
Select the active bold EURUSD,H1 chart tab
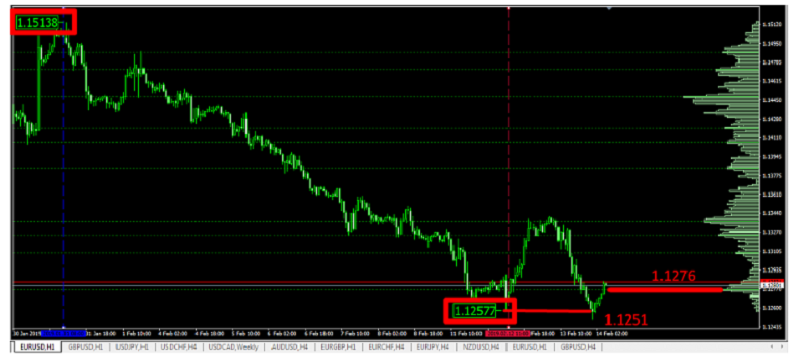pos(37,347)
